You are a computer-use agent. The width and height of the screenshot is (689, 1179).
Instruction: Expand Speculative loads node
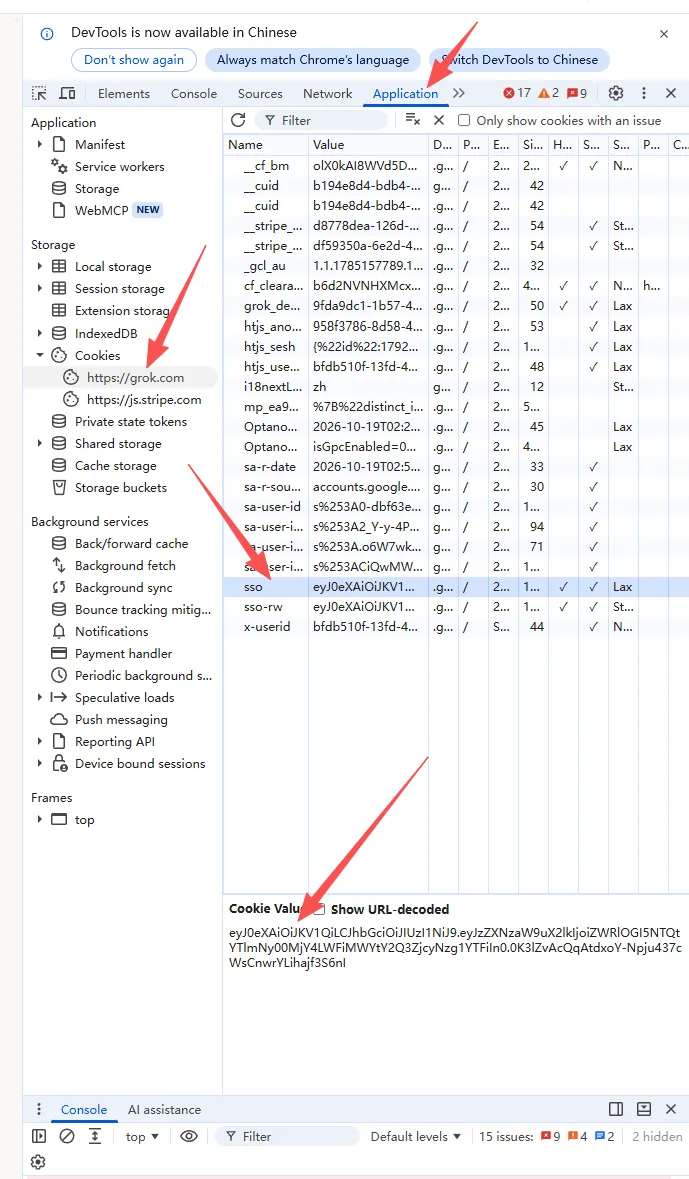(x=40, y=698)
